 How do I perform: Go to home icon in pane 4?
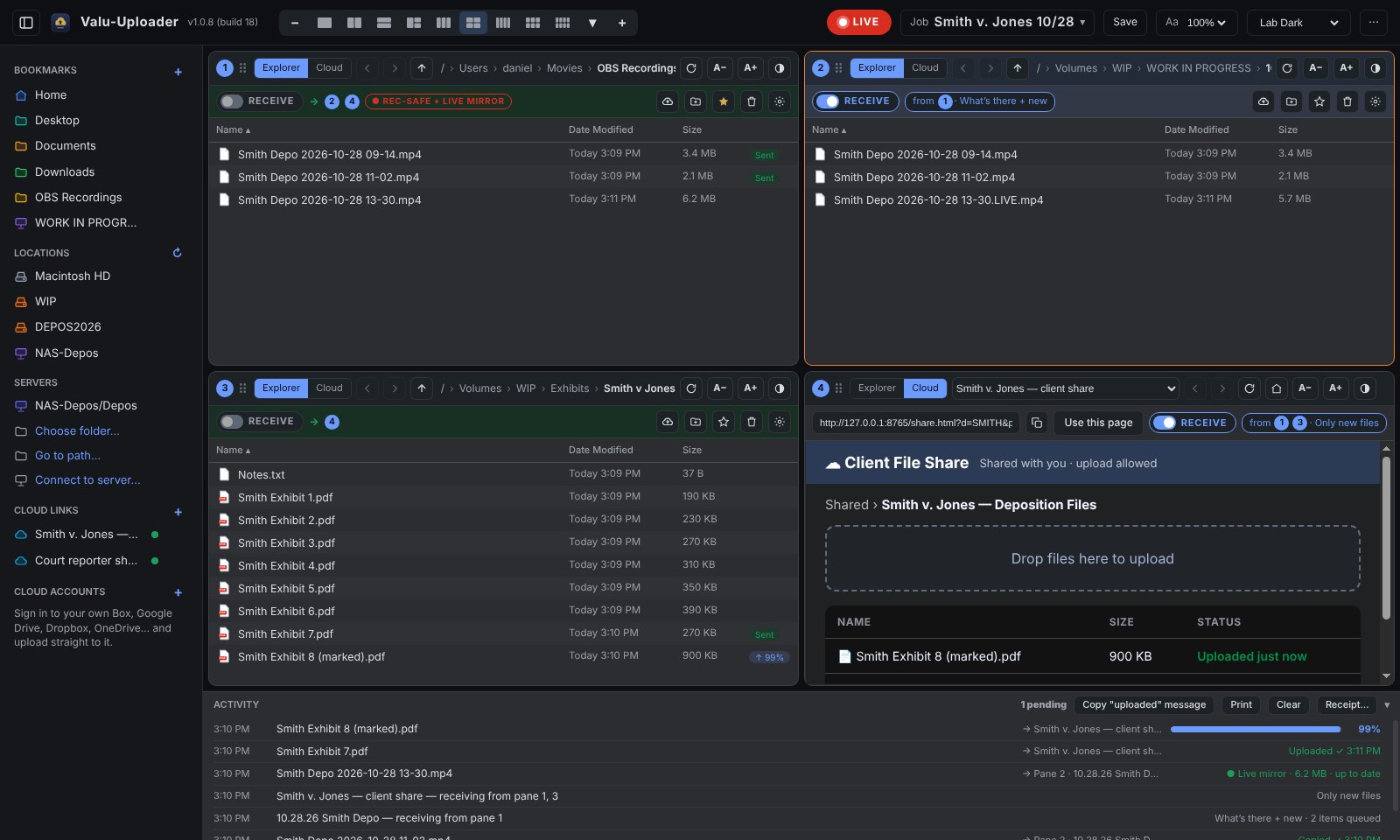click(x=1277, y=388)
